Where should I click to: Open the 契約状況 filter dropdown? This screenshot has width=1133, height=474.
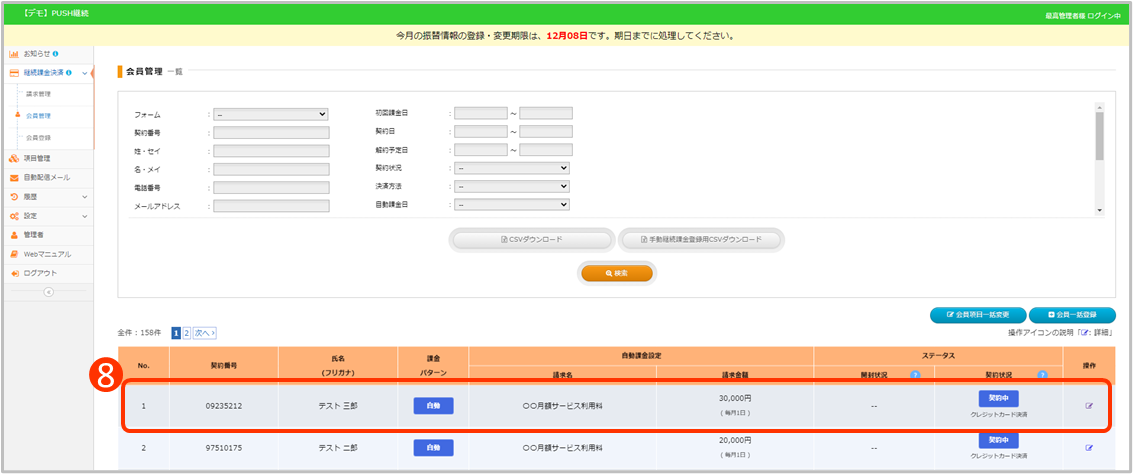pyautogui.click(x=511, y=168)
